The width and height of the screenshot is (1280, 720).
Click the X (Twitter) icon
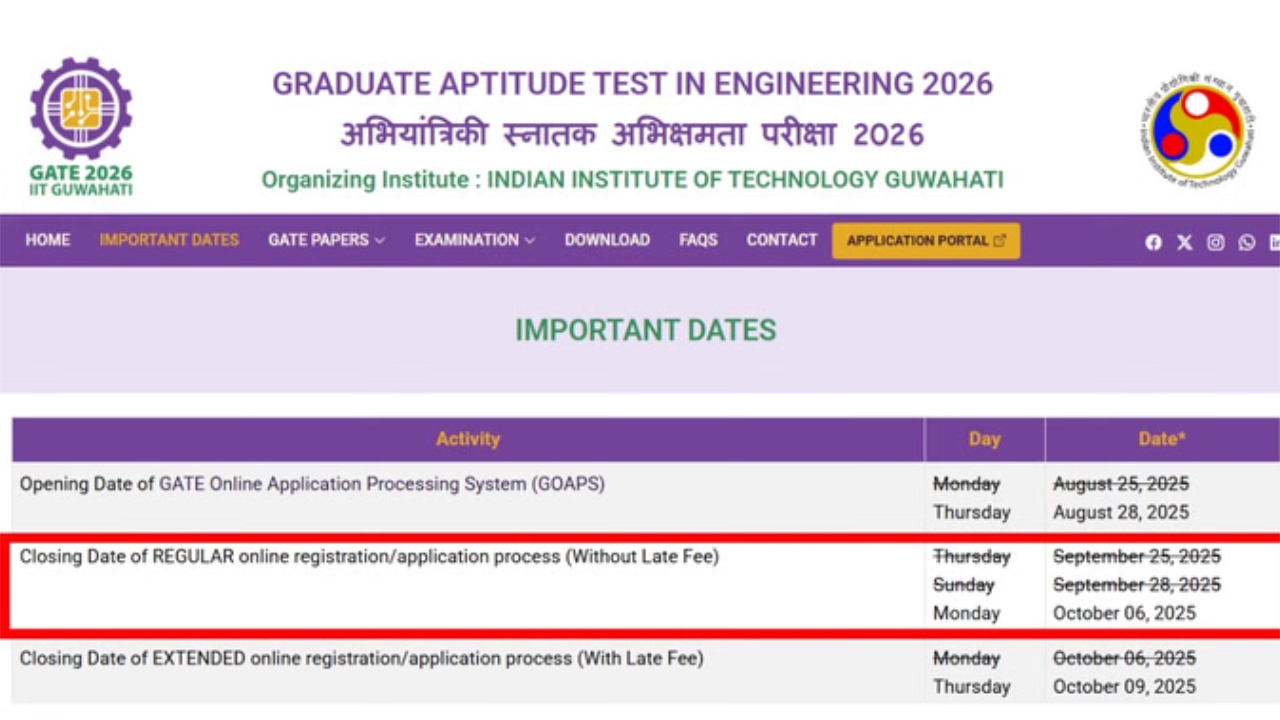[1184, 242]
